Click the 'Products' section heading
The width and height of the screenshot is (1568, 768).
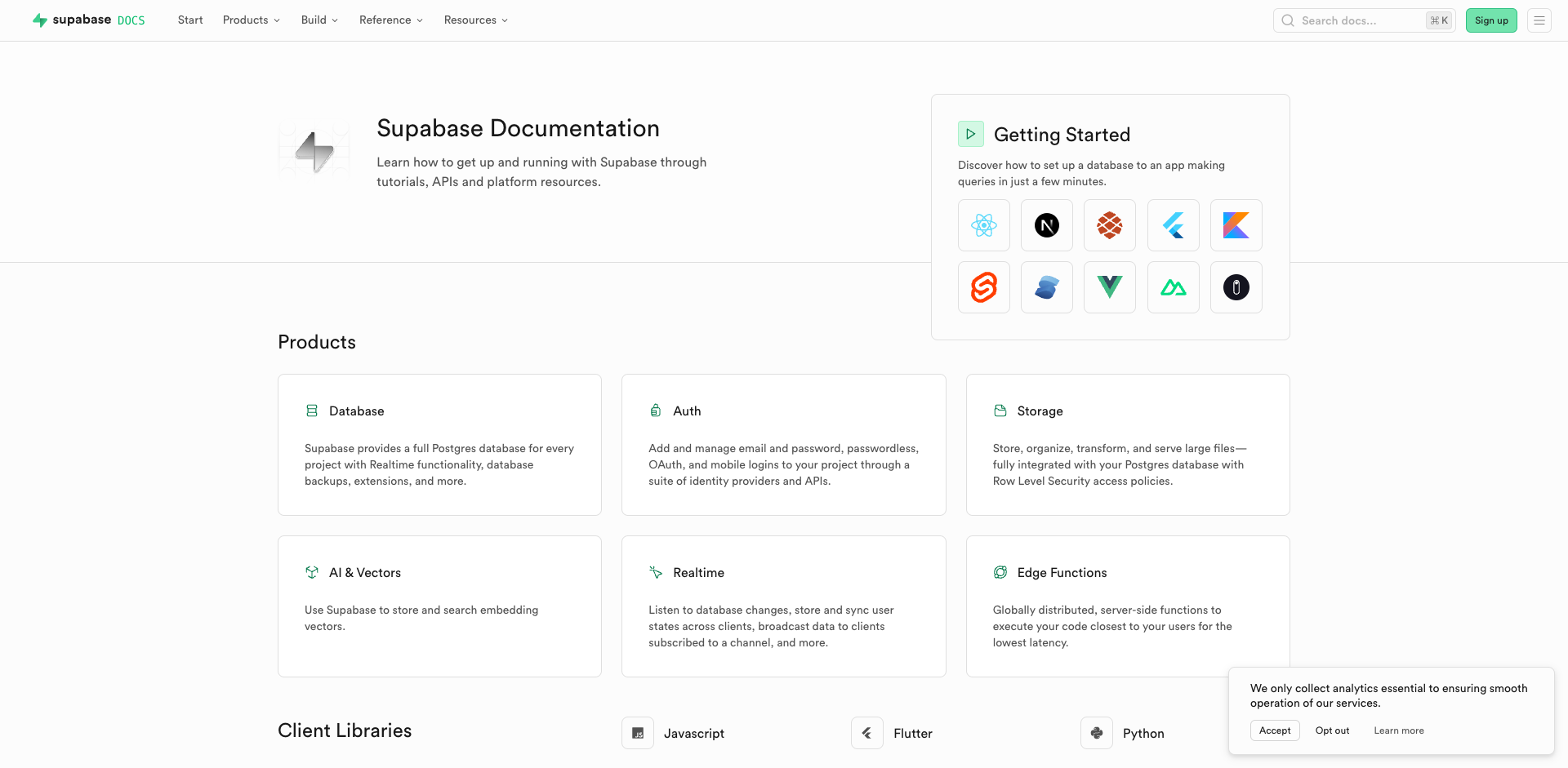[317, 342]
